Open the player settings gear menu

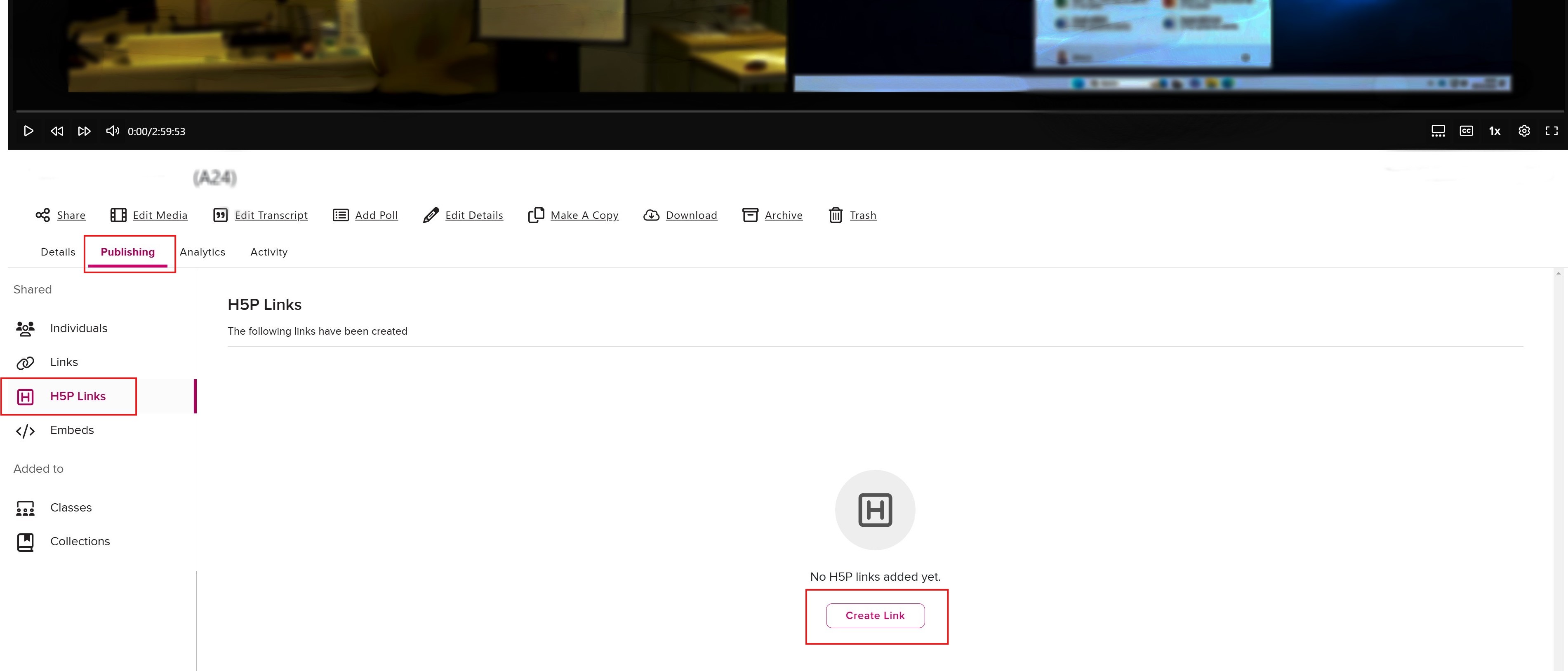pos(1524,131)
